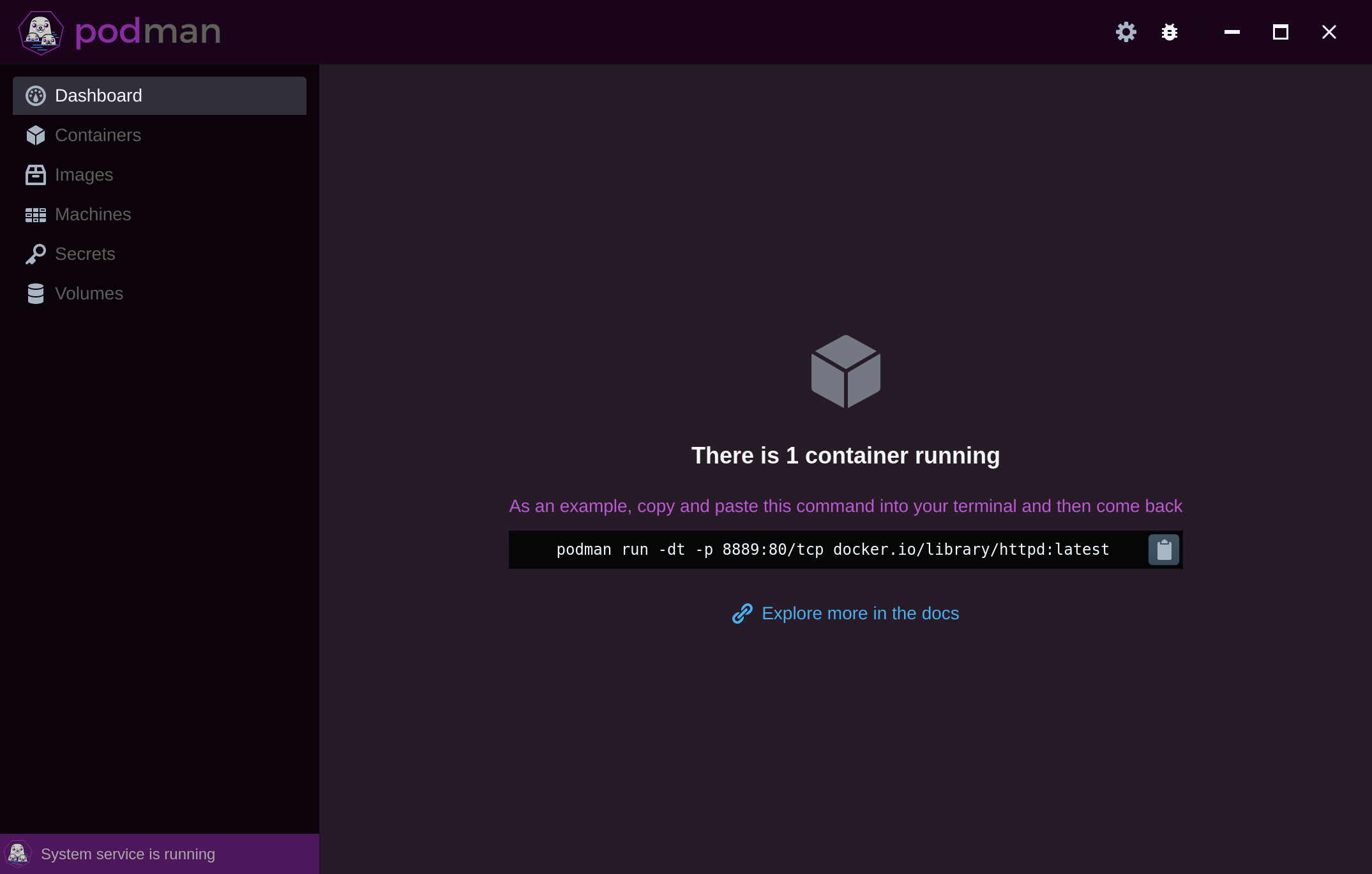
Task: Click the Images box icon in the sidebar
Action: 36,175
